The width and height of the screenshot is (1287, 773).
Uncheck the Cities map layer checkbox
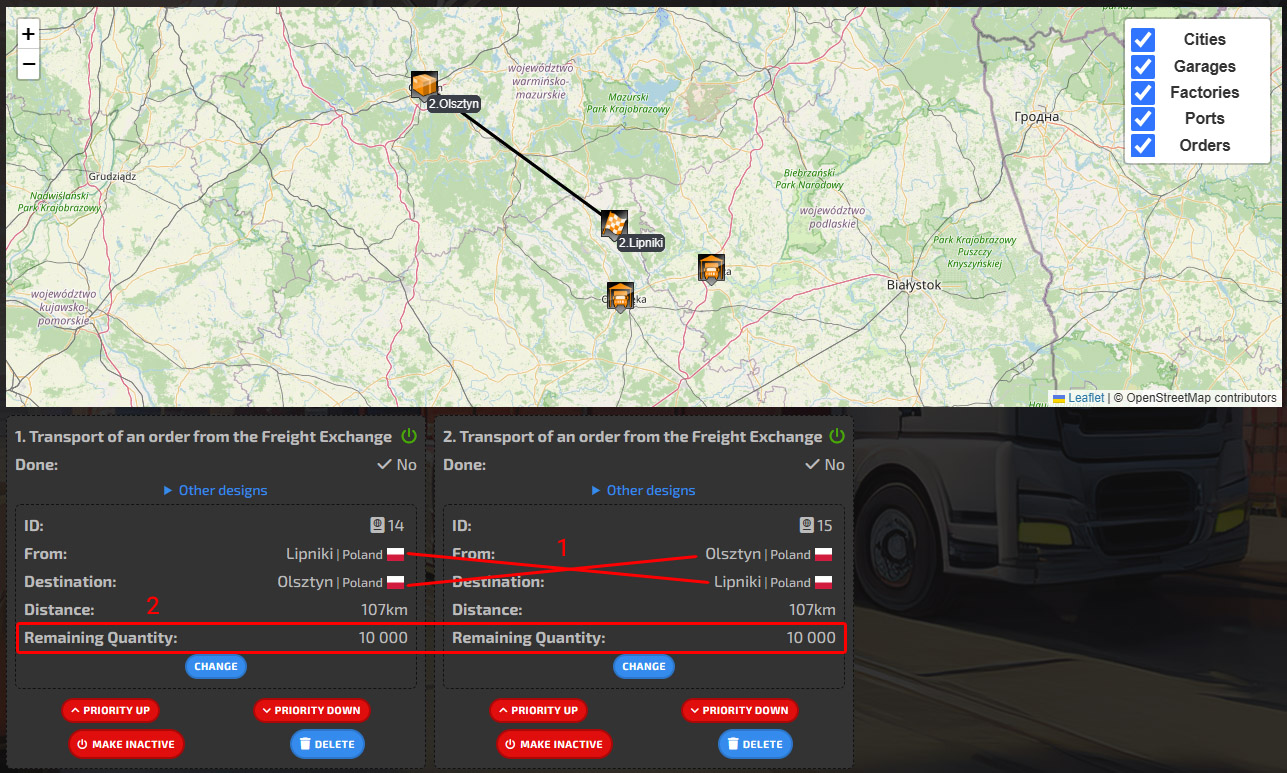click(x=1143, y=40)
